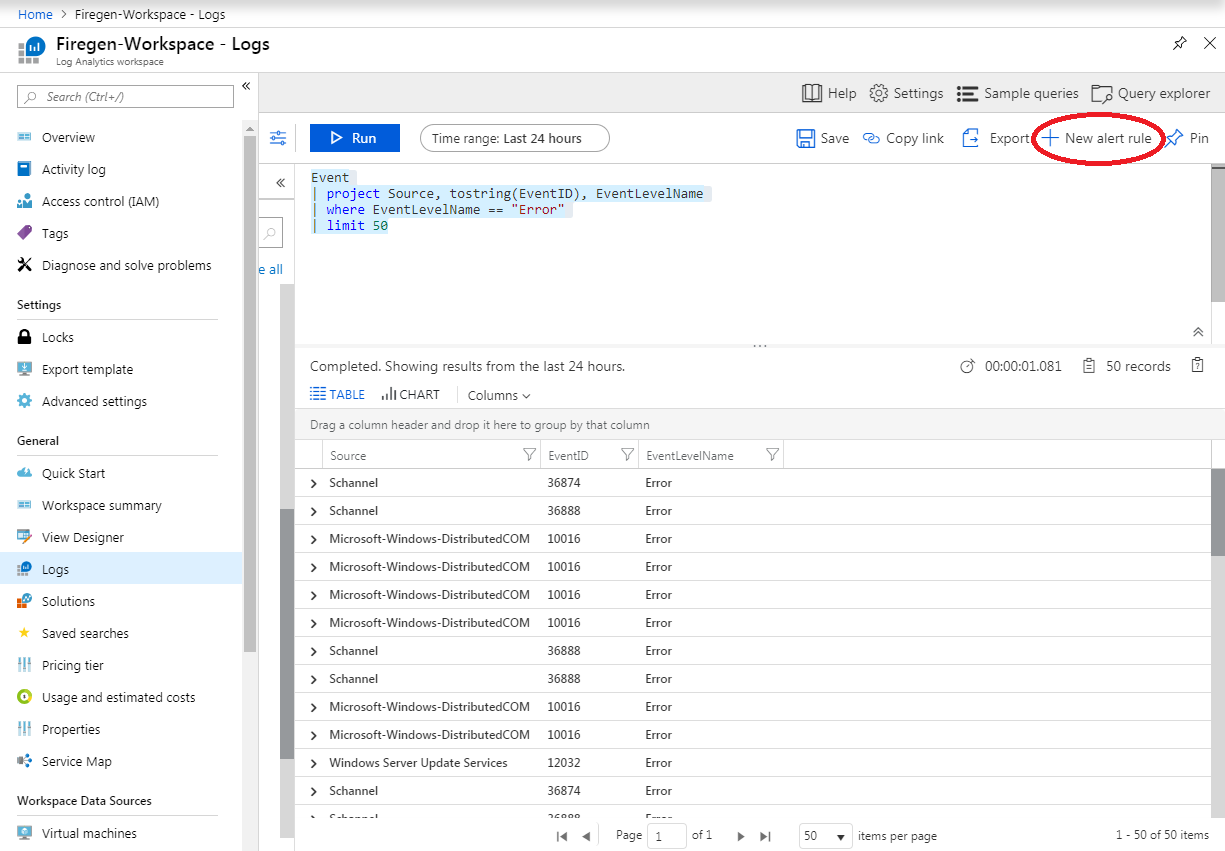Click the query editor settings sliders icon
The image size is (1225, 851).
[278, 137]
